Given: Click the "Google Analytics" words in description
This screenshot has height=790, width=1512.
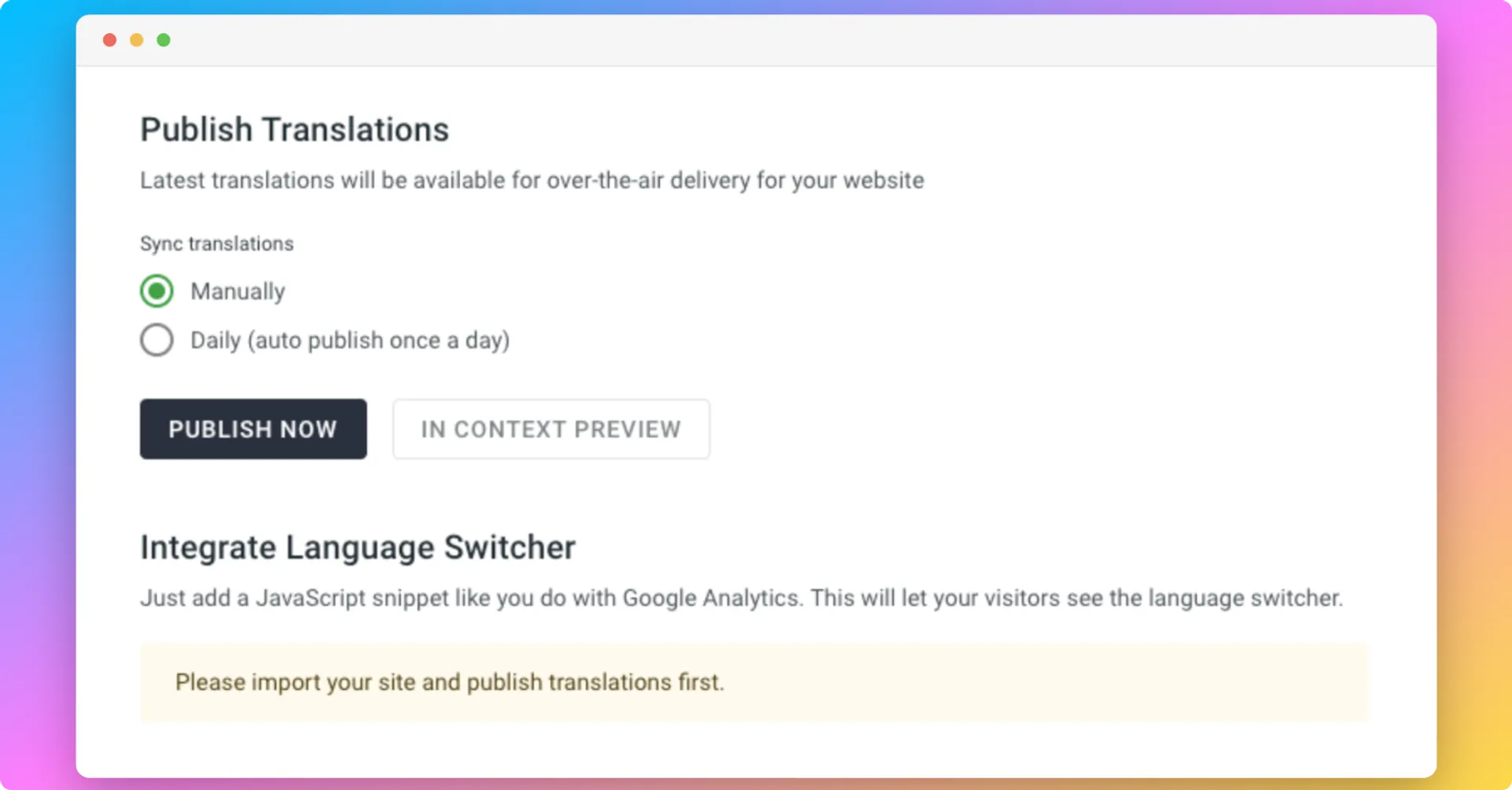Looking at the screenshot, I should [711, 599].
